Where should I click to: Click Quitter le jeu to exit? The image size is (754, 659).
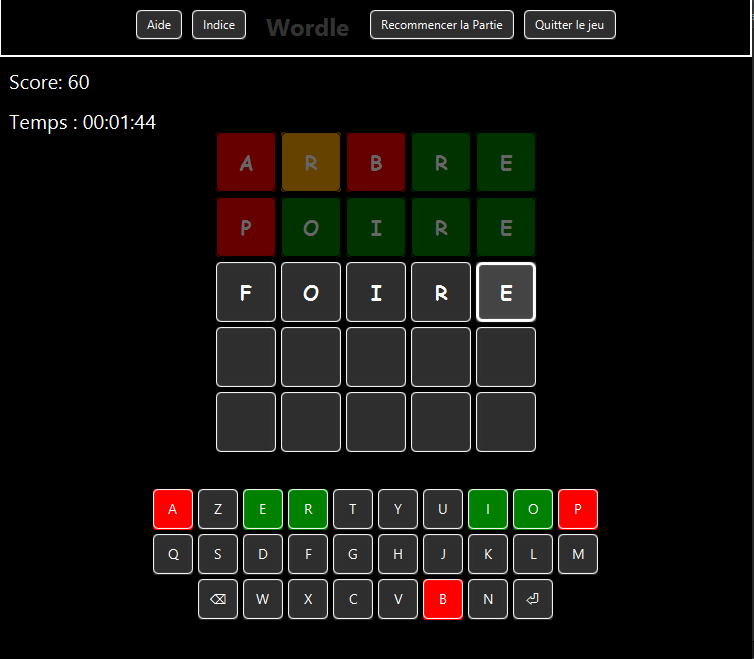(x=570, y=25)
